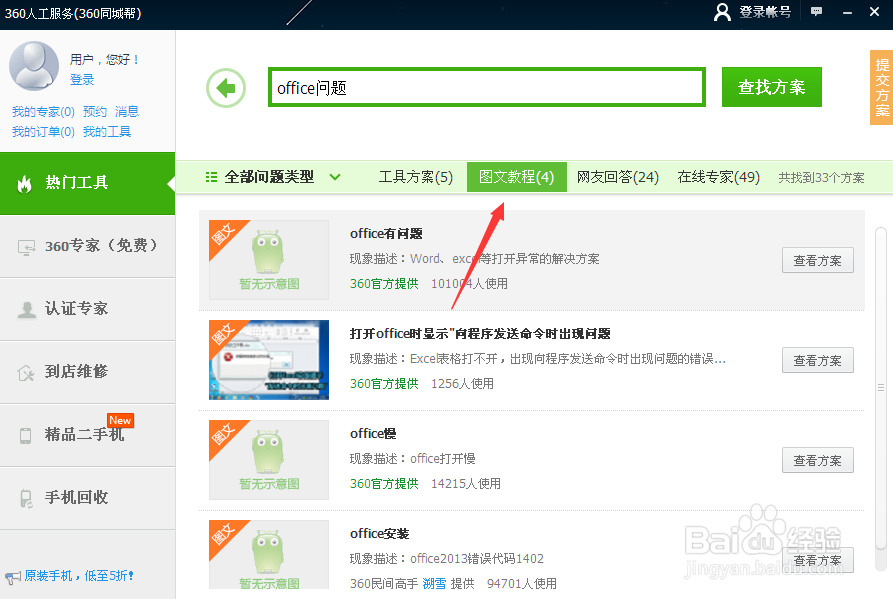Click the flame icon beside 热门工具
This screenshot has height=599, width=893.
(24, 183)
